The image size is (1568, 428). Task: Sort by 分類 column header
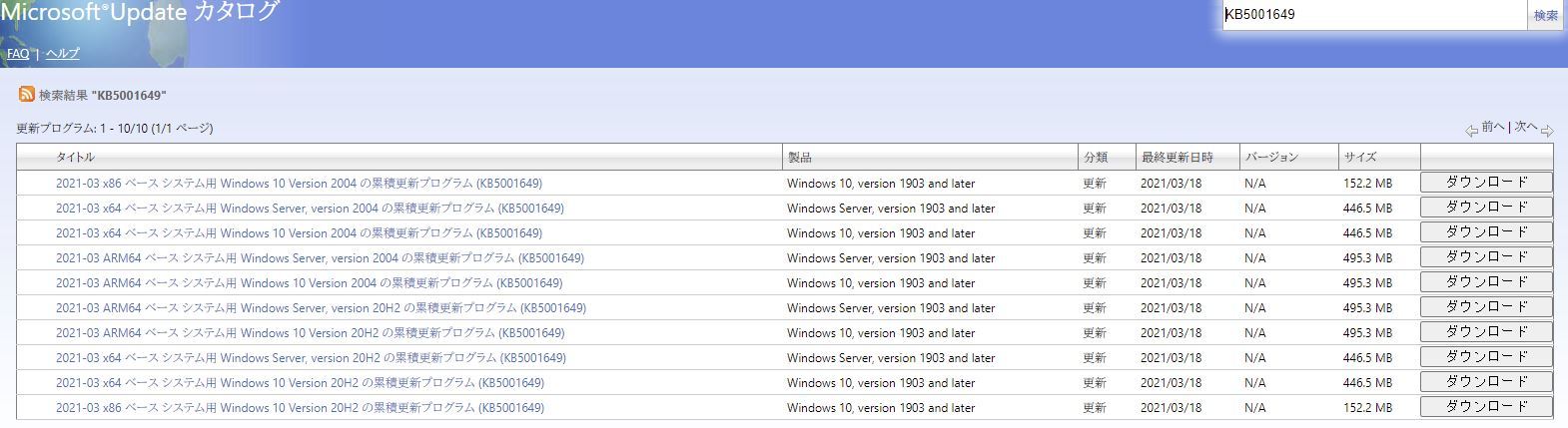[x=1095, y=158]
